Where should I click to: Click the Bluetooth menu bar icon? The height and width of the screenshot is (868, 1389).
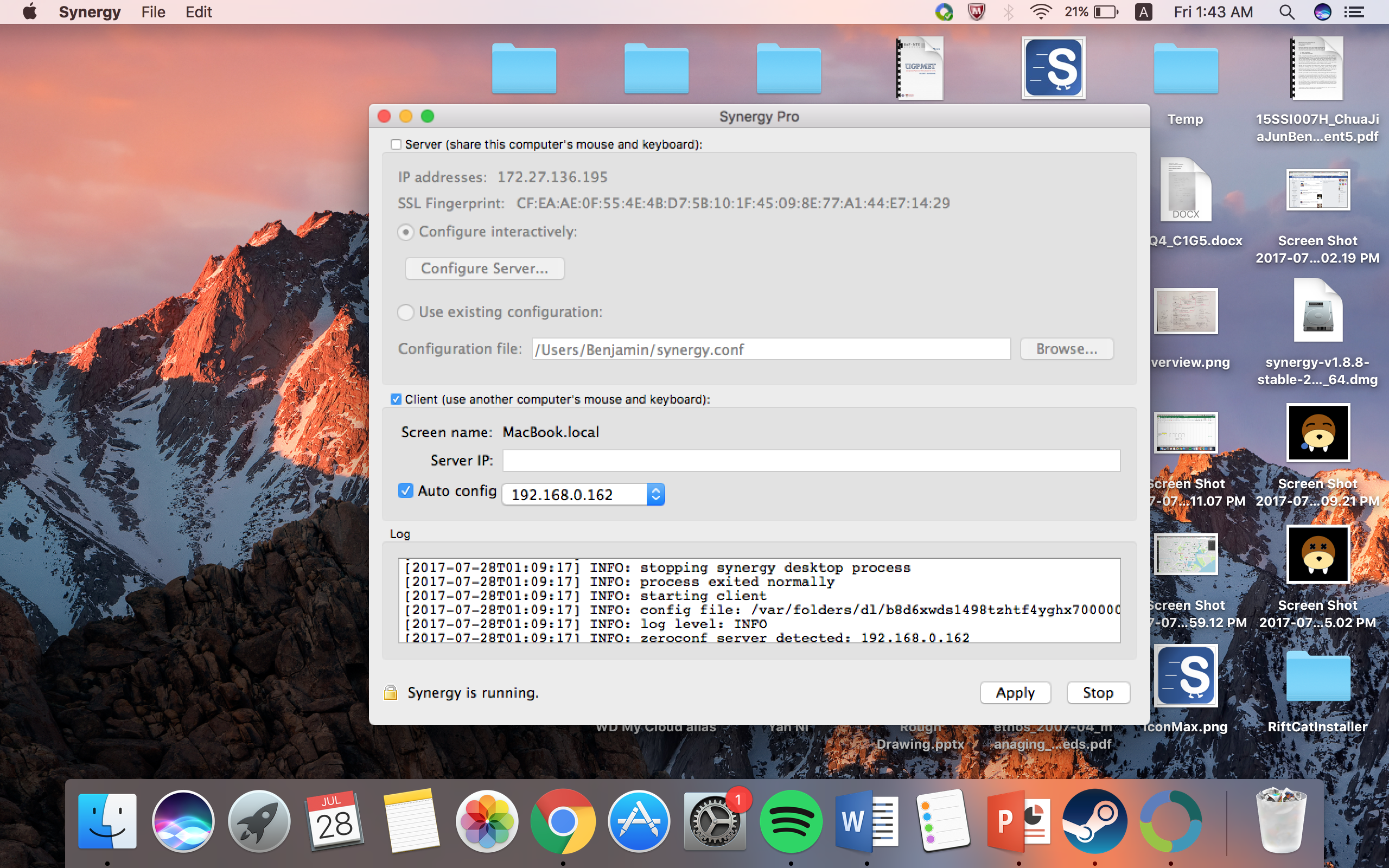click(x=1009, y=12)
